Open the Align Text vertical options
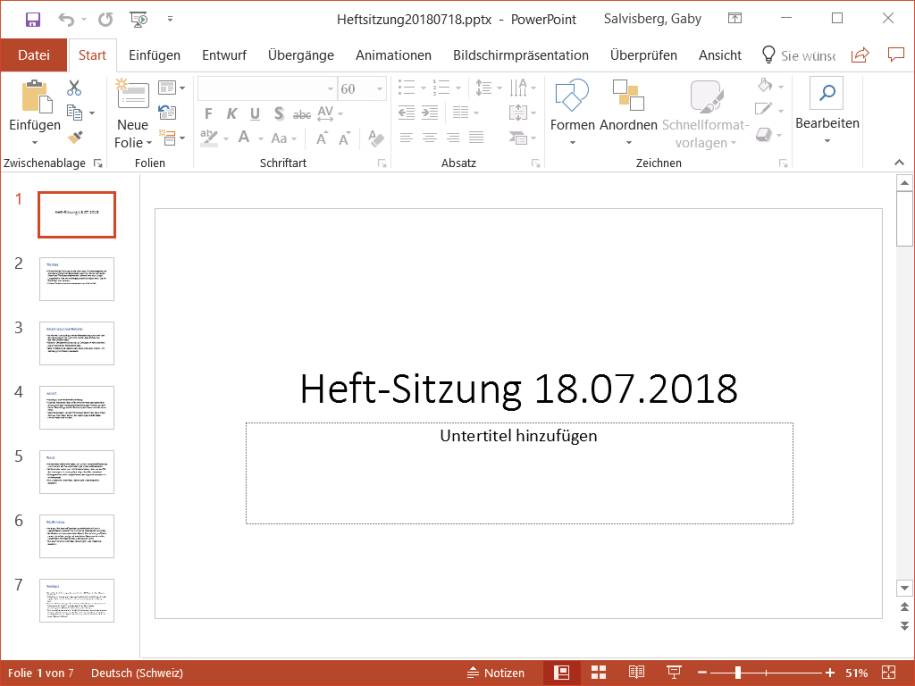 pos(522,112)
